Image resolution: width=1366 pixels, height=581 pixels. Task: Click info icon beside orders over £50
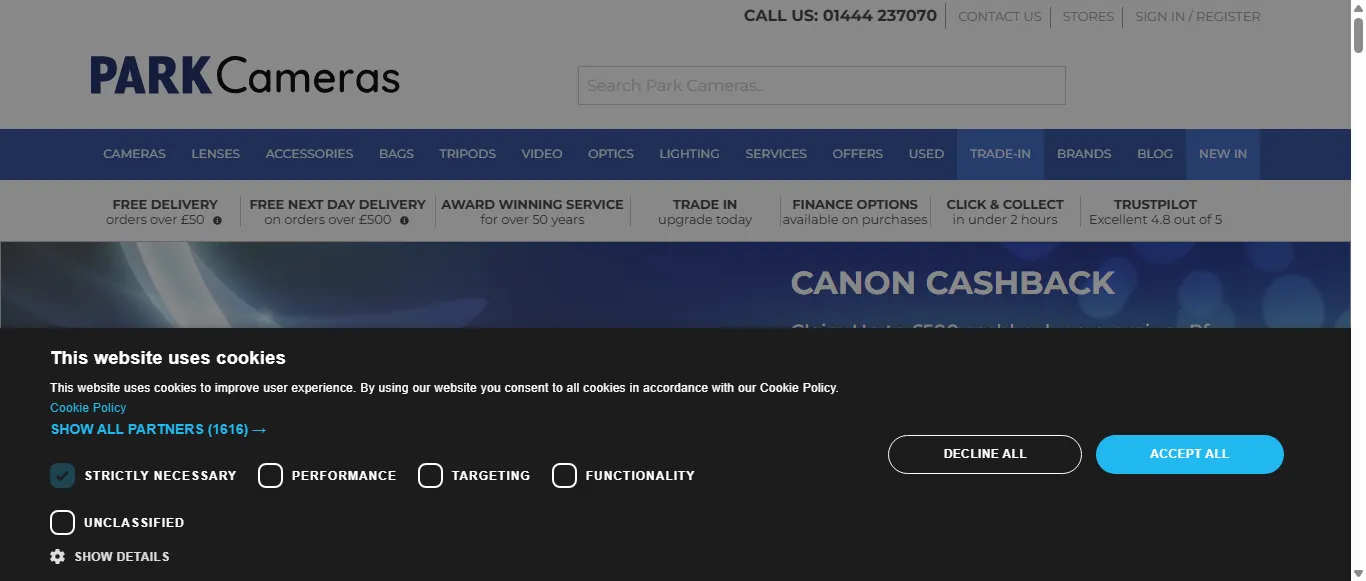(217, 220)
